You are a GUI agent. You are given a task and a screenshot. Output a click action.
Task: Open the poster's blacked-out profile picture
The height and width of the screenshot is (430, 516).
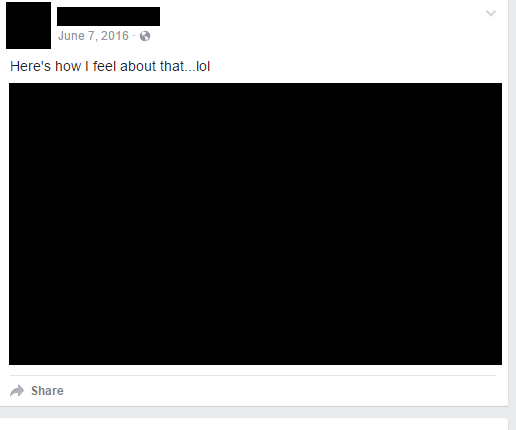pyautogui.click(x=28, y=25)
